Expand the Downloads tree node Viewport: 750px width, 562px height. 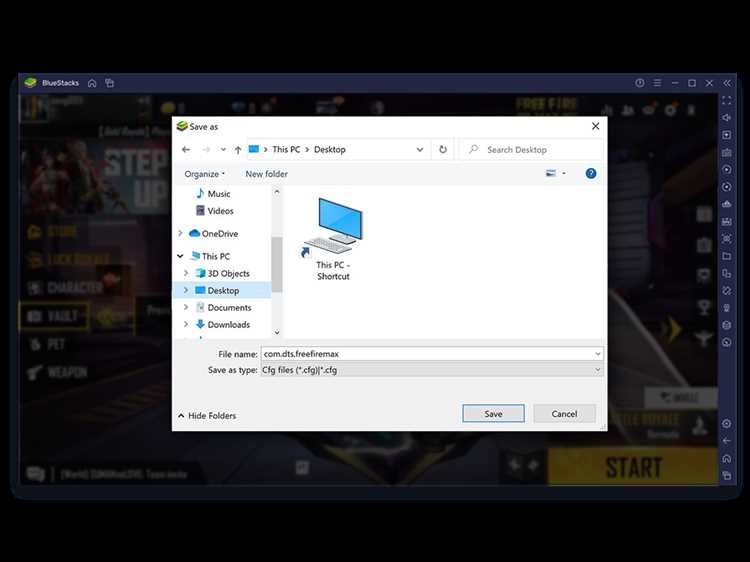pos(186,324)
